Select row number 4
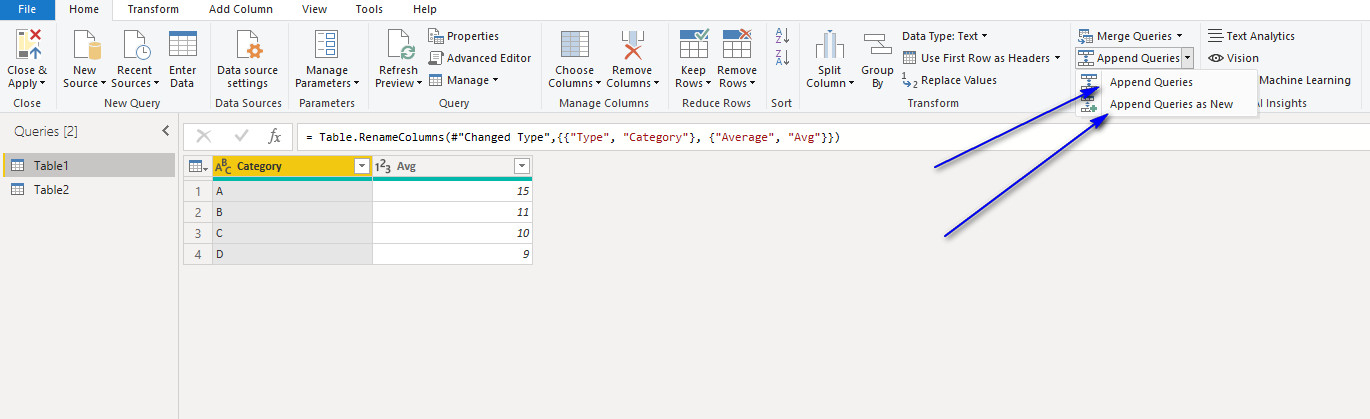Image resolution: width=1370 pixels, height=419 pixels. tap(198, 254)
